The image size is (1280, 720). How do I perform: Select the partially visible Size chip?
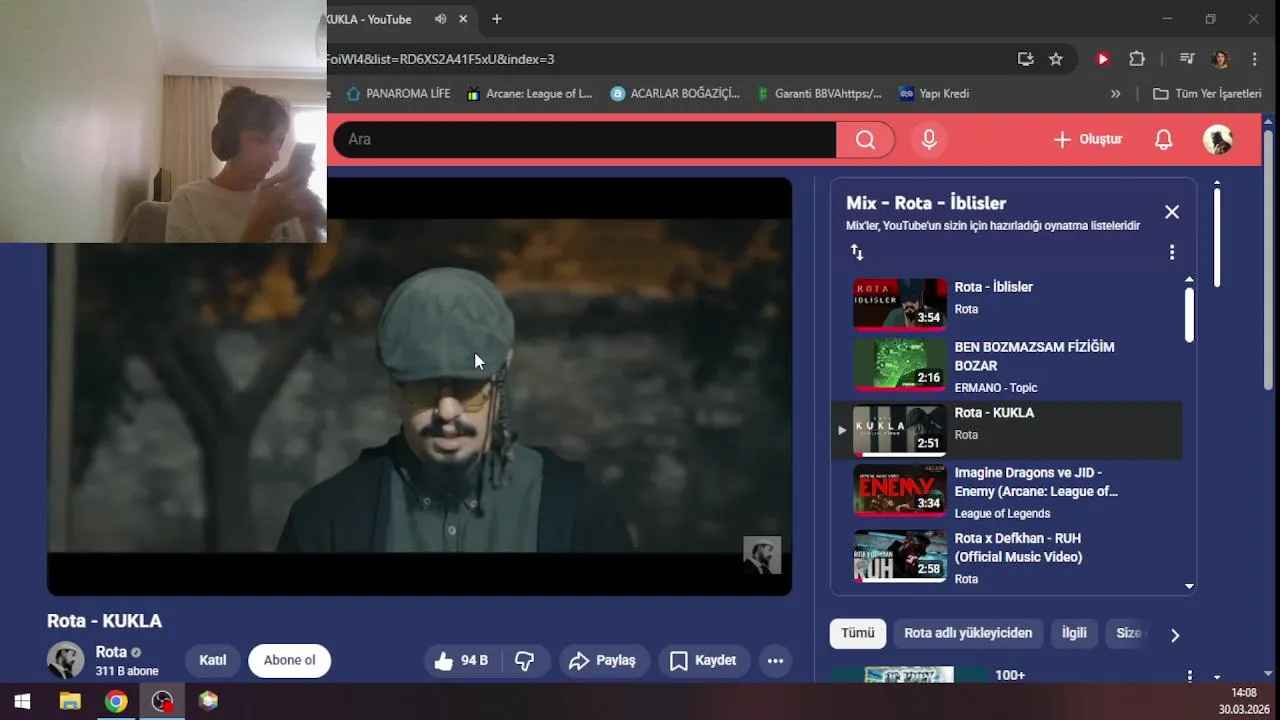(x=1129, y=633)
